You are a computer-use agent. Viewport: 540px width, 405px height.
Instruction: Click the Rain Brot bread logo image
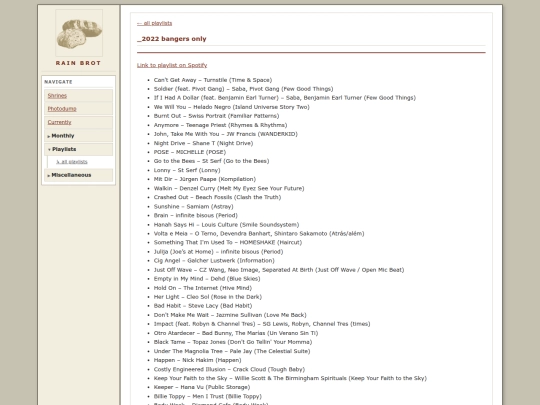coord(79,33)
